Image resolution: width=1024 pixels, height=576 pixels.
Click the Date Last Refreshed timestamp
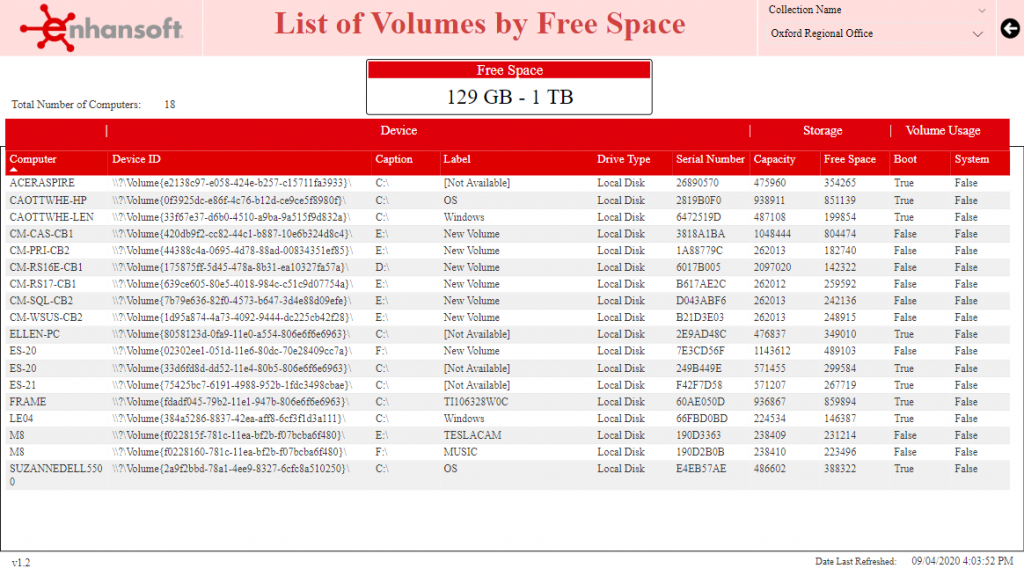[x=962, y=561]
